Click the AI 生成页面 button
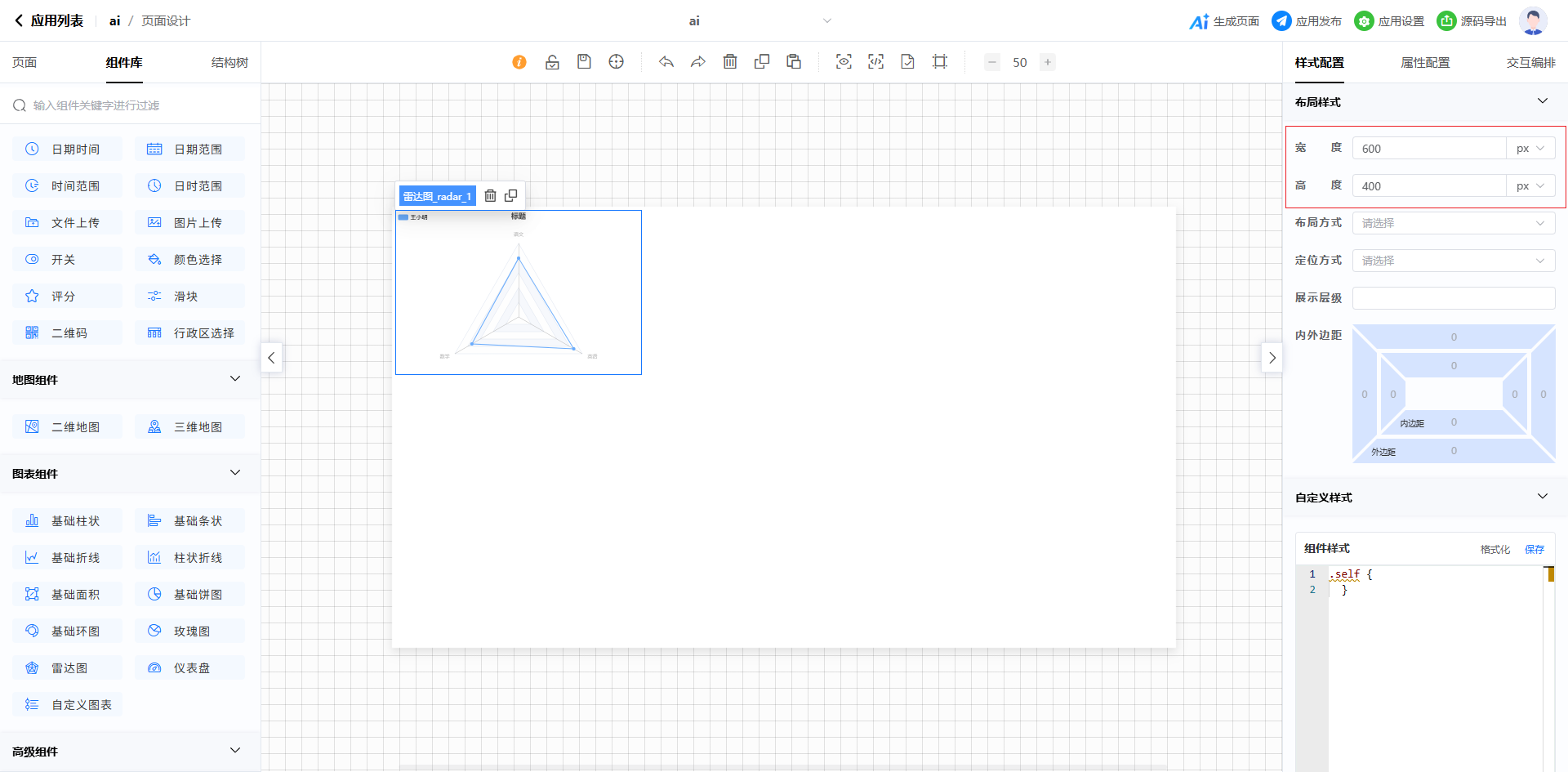This screenshot has width=1568, height=772. coord(1224,21)
